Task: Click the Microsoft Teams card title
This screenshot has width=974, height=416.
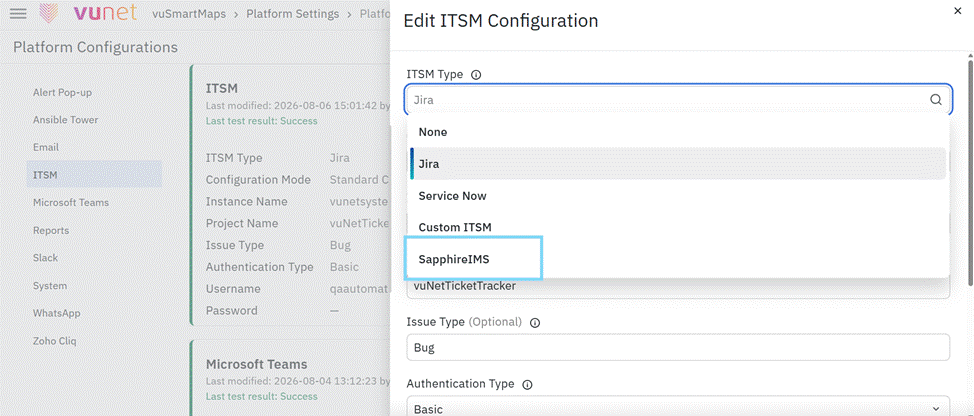Action: [x=257, y=364]
